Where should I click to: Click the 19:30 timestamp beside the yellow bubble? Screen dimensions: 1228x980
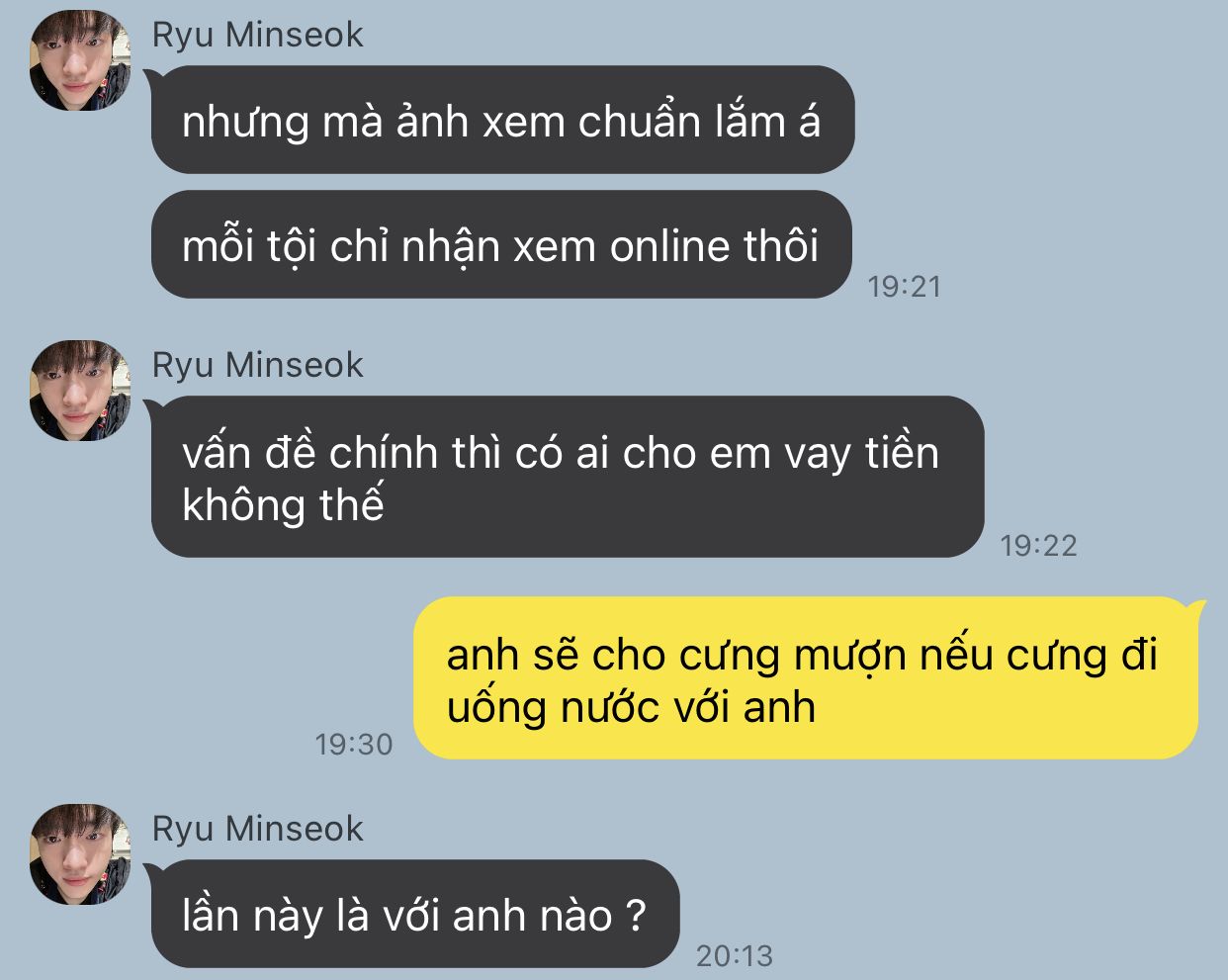tap(354, 744)
